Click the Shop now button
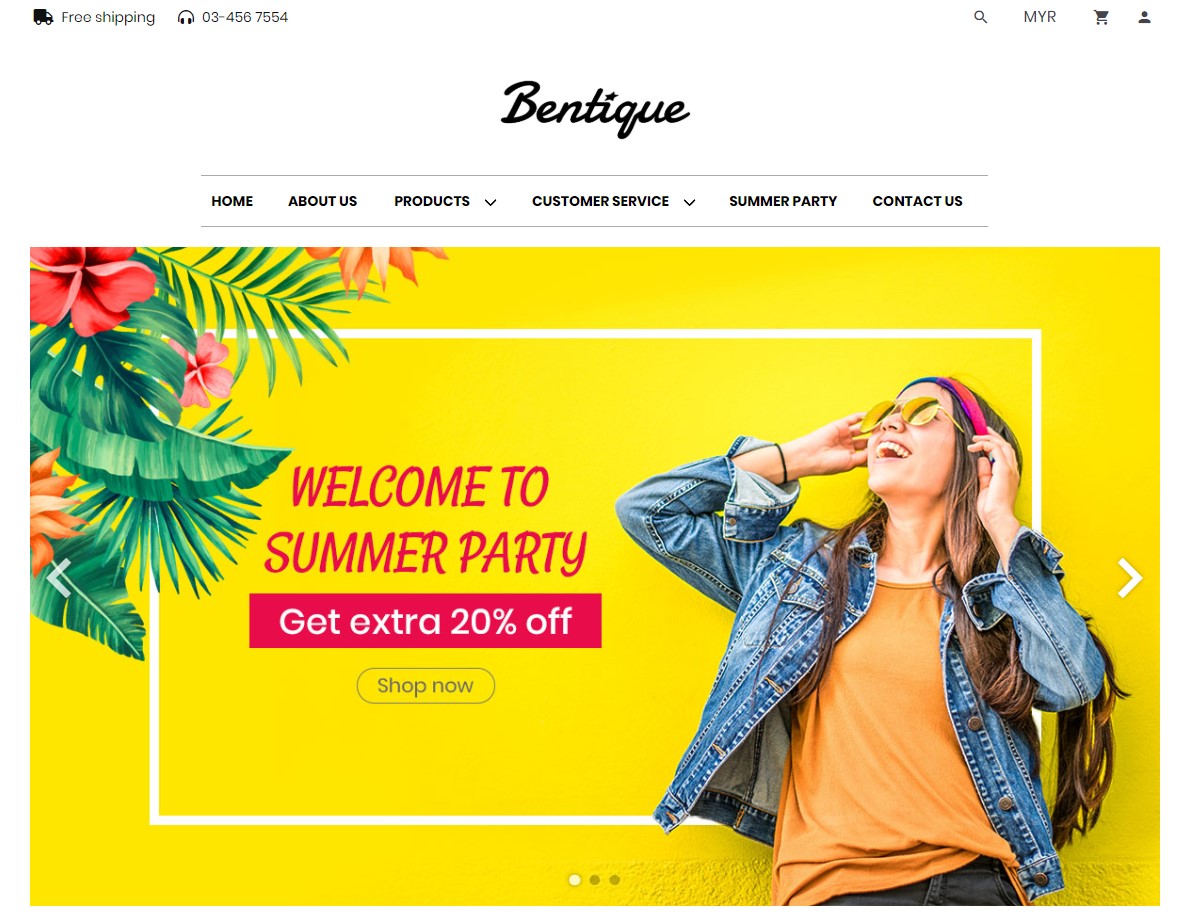The height and width of the screenshot is (915, 1192). tap(426, 685)
